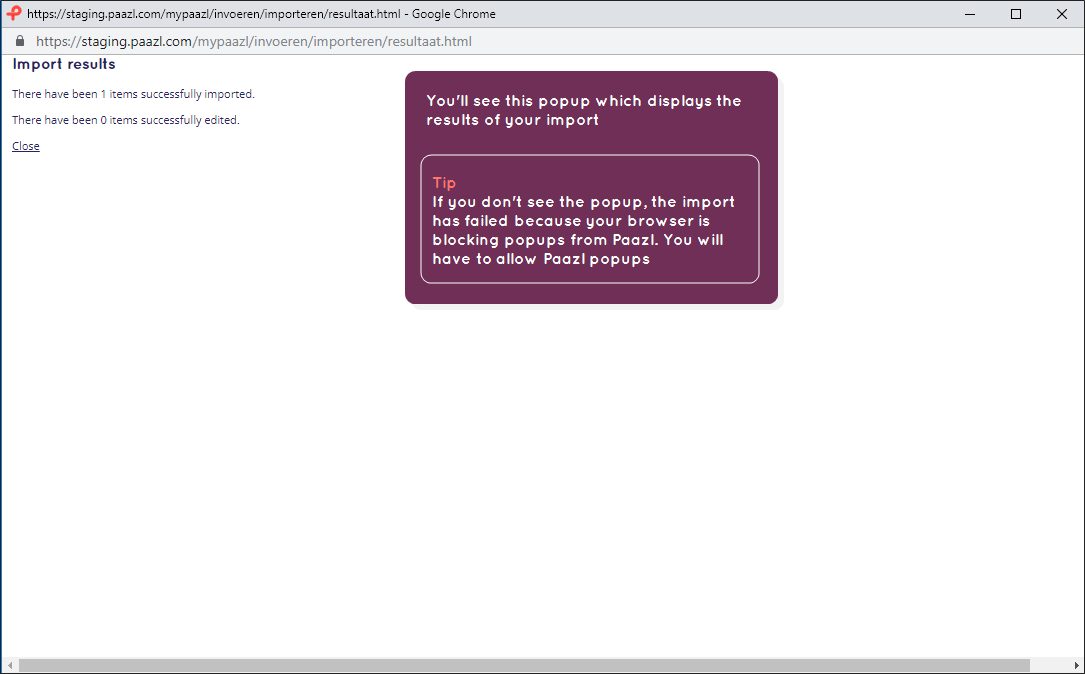
Task: Click '1 items successfully imported' text
Action: coord(134,94)
